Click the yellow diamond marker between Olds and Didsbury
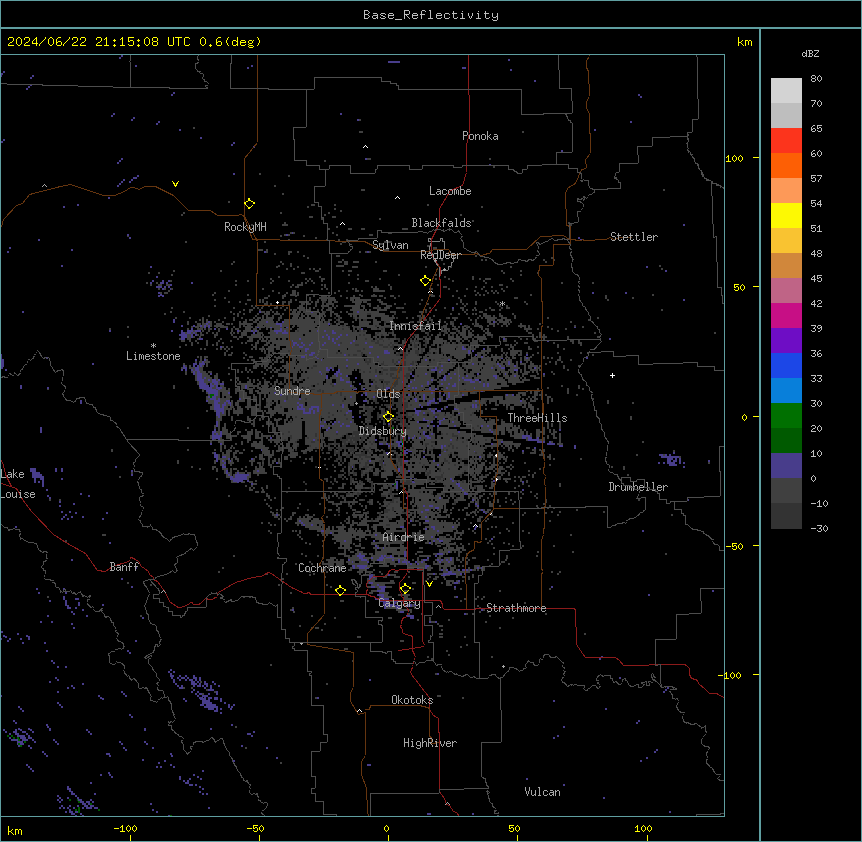Viewport: 862px width, 842px height. coord(388,417)
